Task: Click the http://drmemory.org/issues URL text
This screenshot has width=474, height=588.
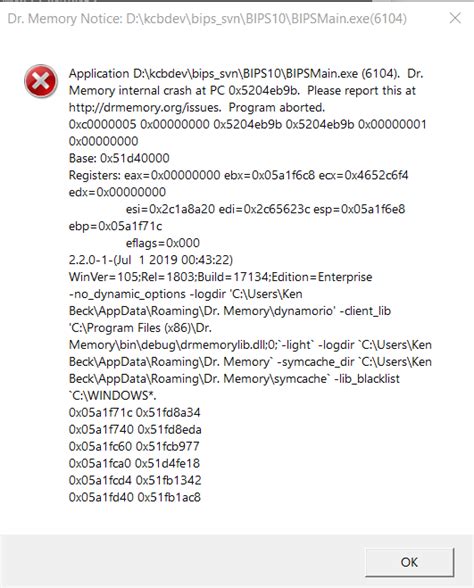Action: tap(144, 108)
